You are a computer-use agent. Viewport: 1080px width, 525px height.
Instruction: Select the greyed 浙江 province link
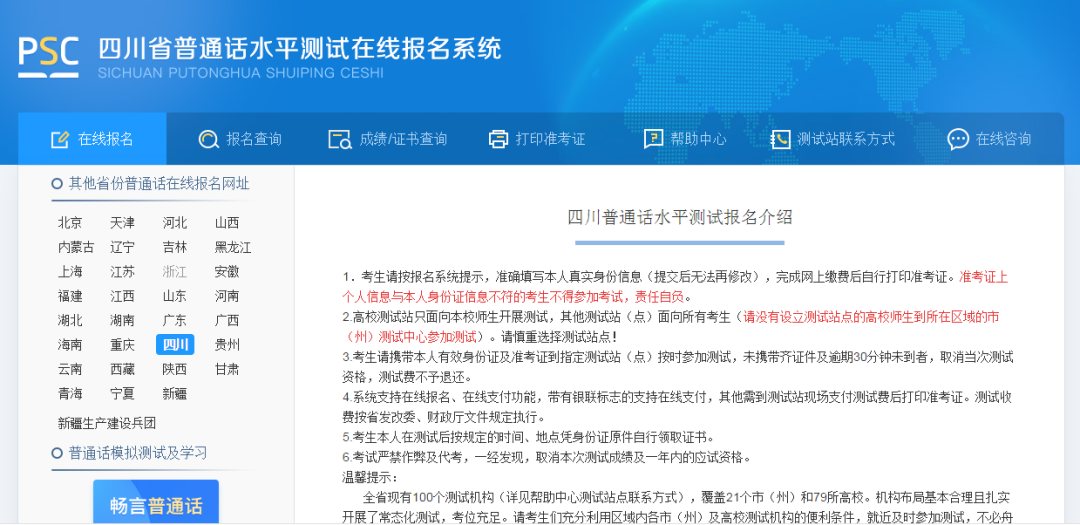point(175,271)
